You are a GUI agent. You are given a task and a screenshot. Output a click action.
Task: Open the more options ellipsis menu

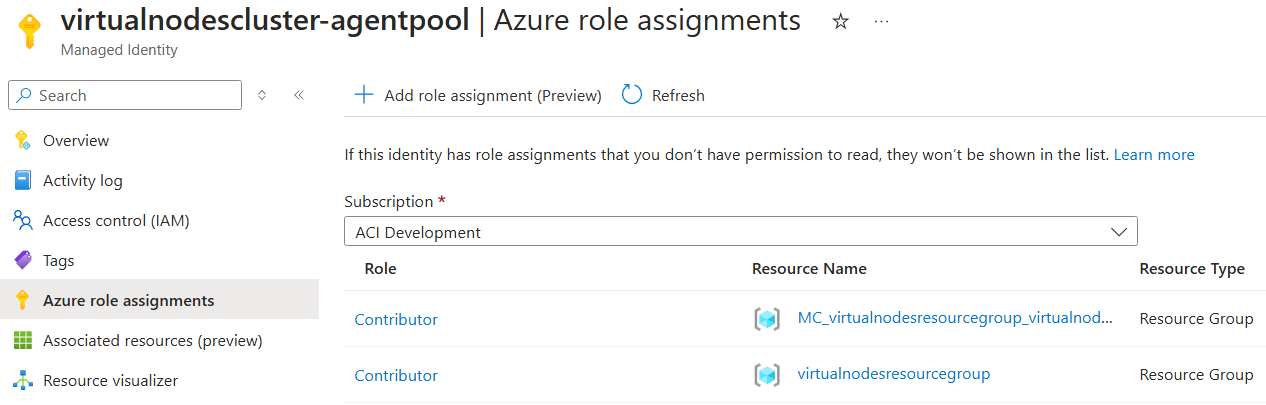pos(881,22)
